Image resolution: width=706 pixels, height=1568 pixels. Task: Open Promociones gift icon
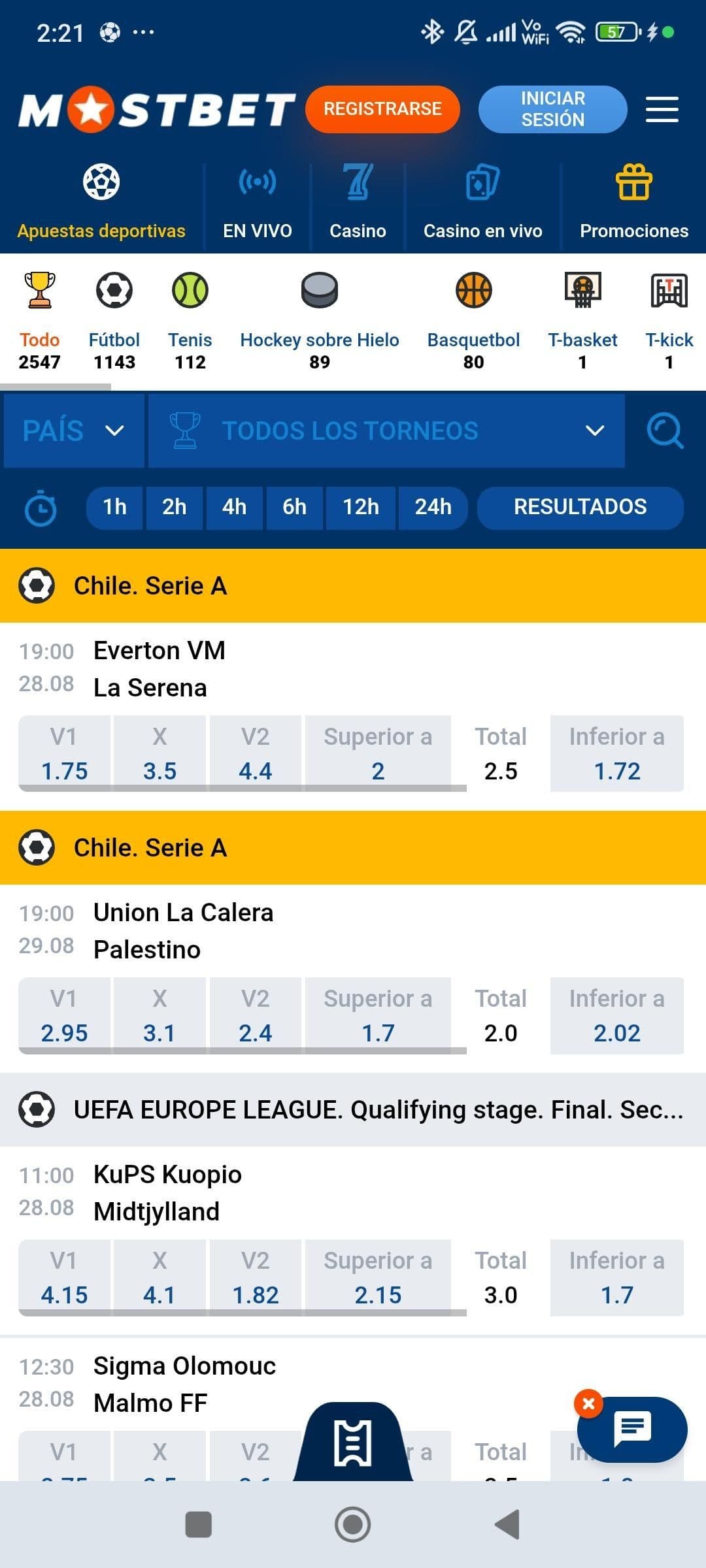pyautogui.click(x=634, y=182)
